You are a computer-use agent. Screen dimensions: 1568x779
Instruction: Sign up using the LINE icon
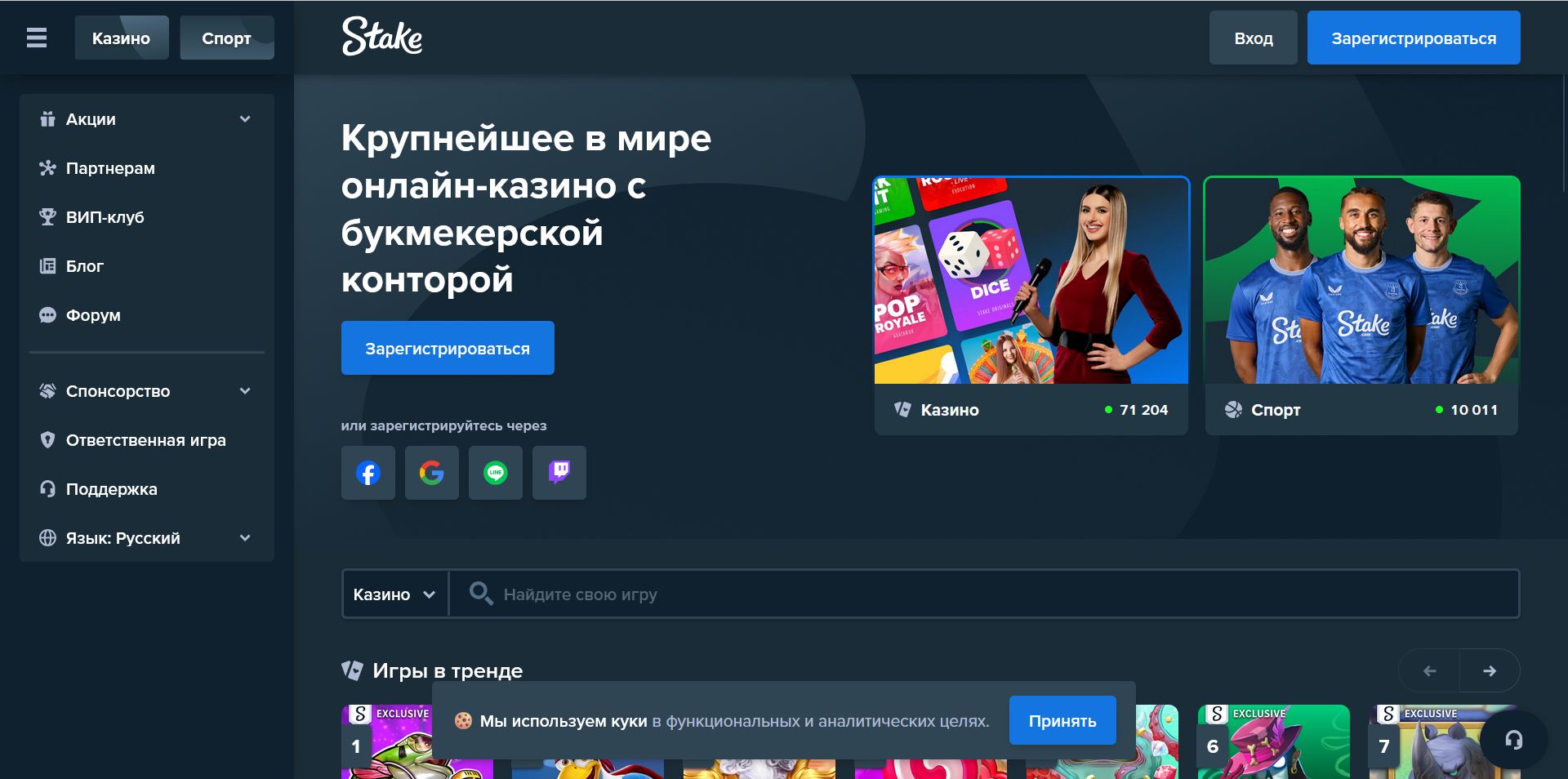pyautogui.click(x=496, y=472)
